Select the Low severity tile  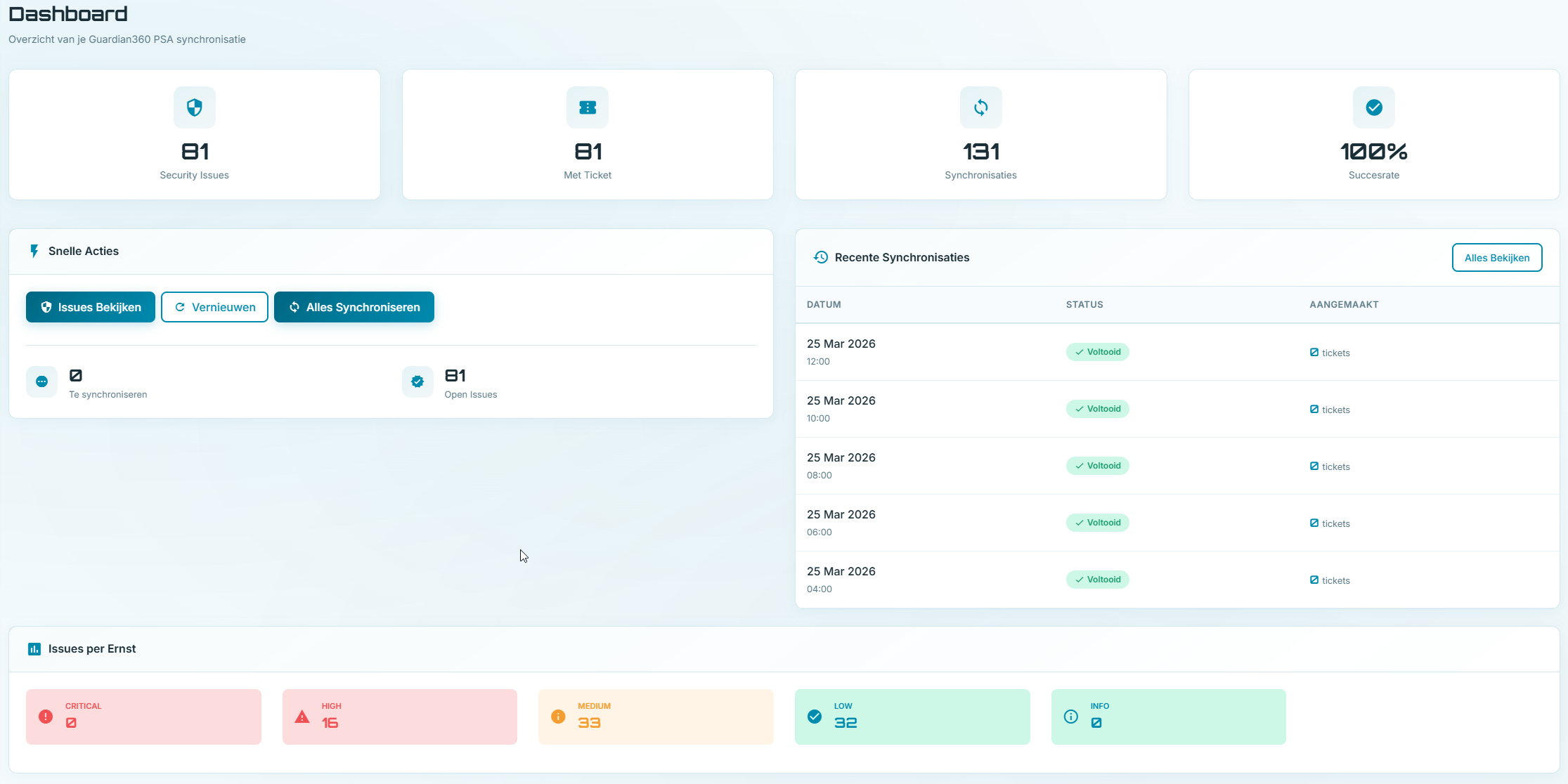click(x=912, y=717)
